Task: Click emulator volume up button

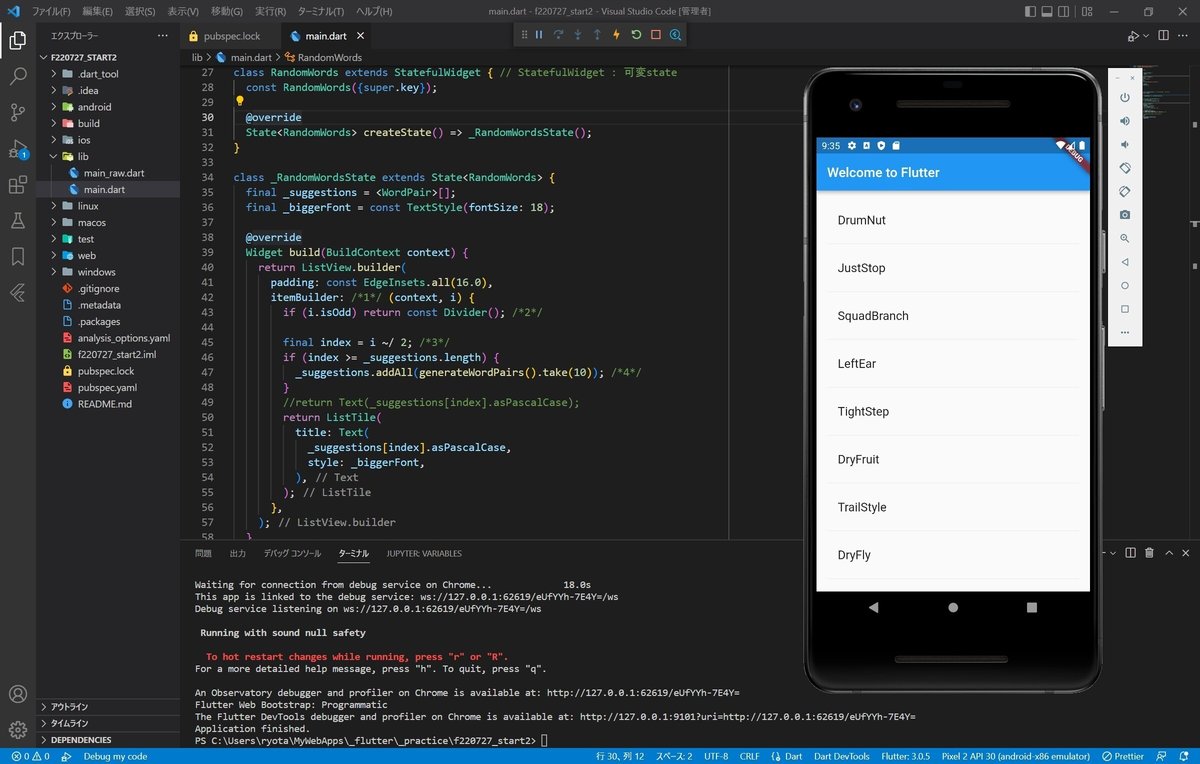Action: pos(1125,121)
